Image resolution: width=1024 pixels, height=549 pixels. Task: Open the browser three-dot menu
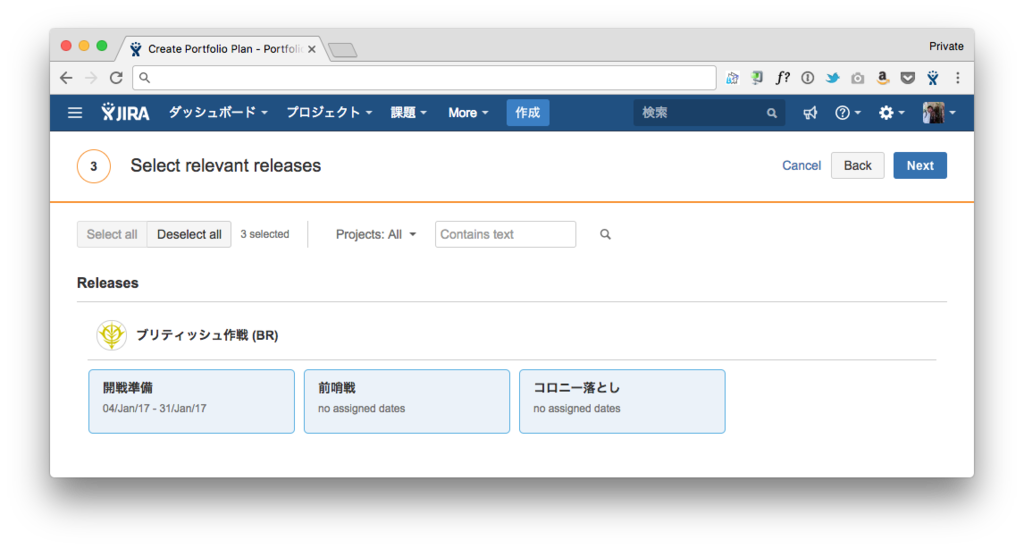(x=958, y=78)
